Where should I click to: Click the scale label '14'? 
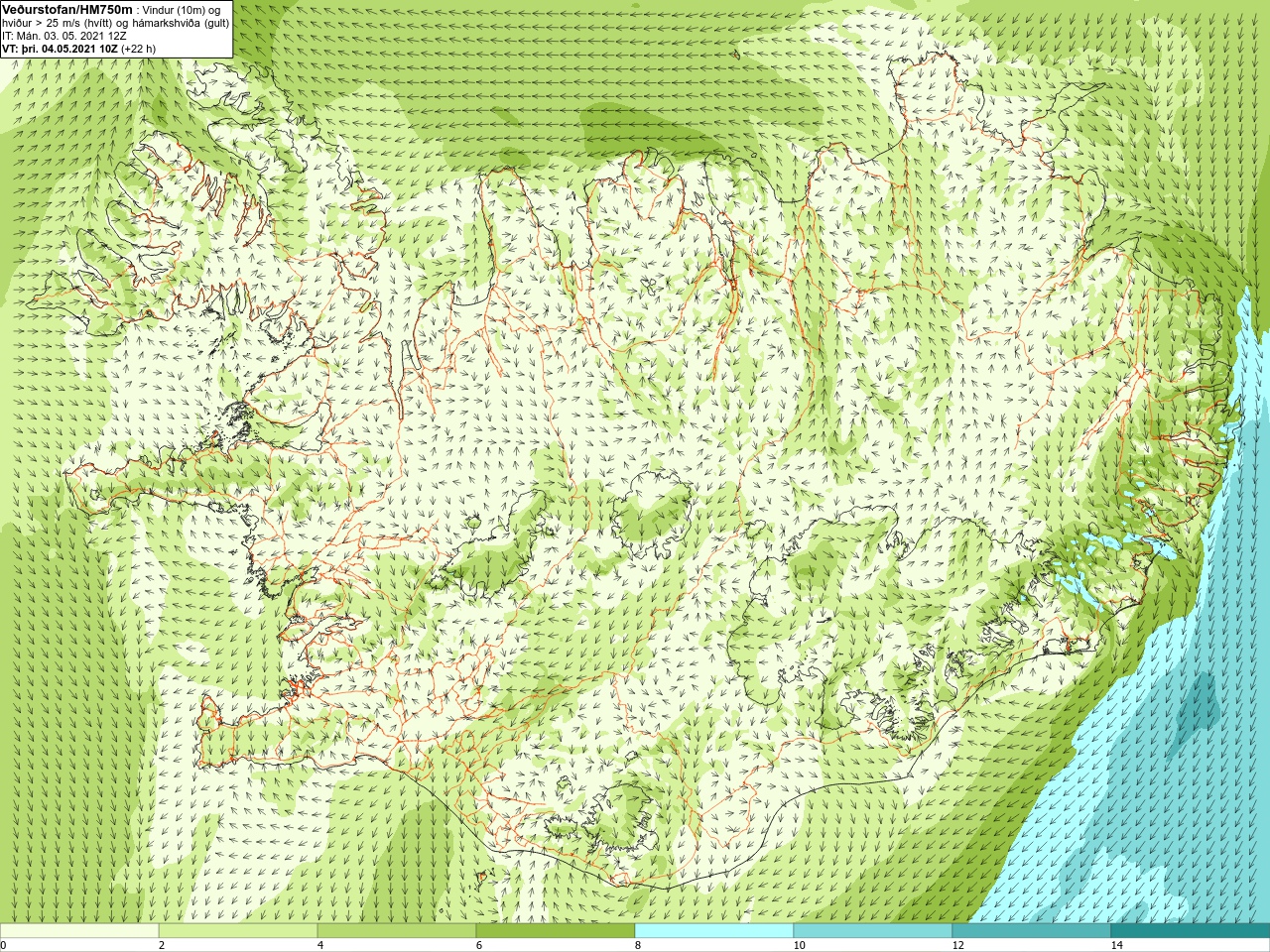[1116, 945]
